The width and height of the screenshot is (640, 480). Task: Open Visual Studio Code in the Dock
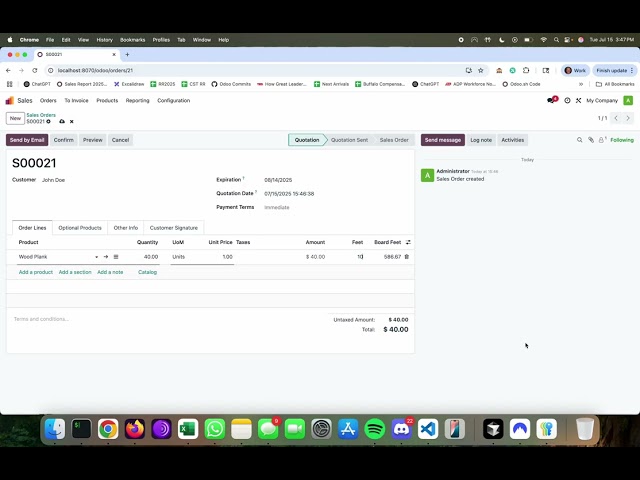[x=428, y=429]
